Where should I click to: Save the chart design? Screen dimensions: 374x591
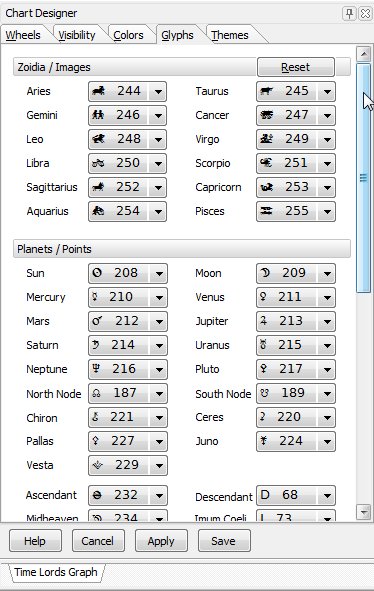(224, 541)
